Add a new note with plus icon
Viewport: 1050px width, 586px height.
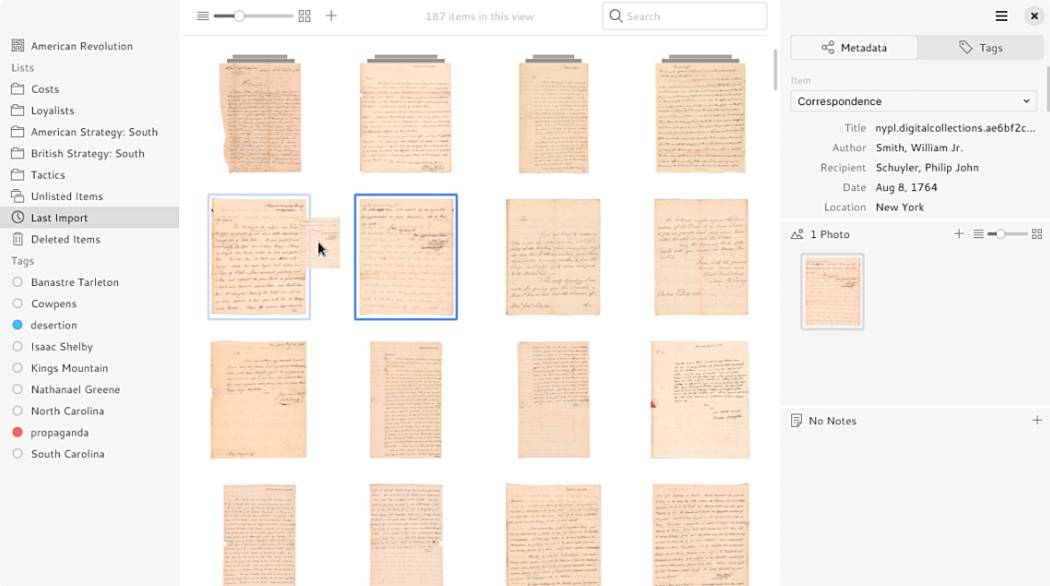[x=1037, y=421]
